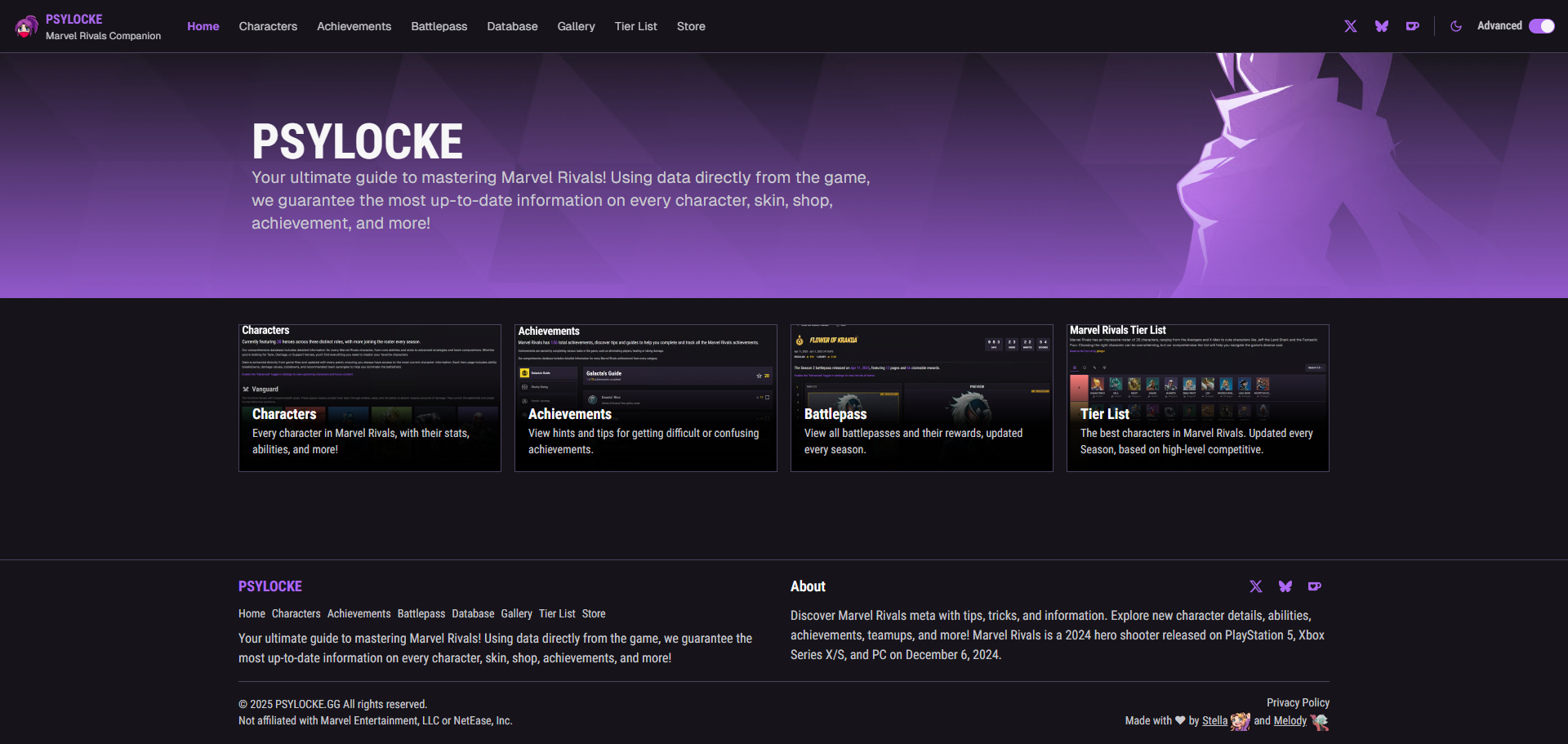Open Tier List in the top navigation

[x=636, y=26]
